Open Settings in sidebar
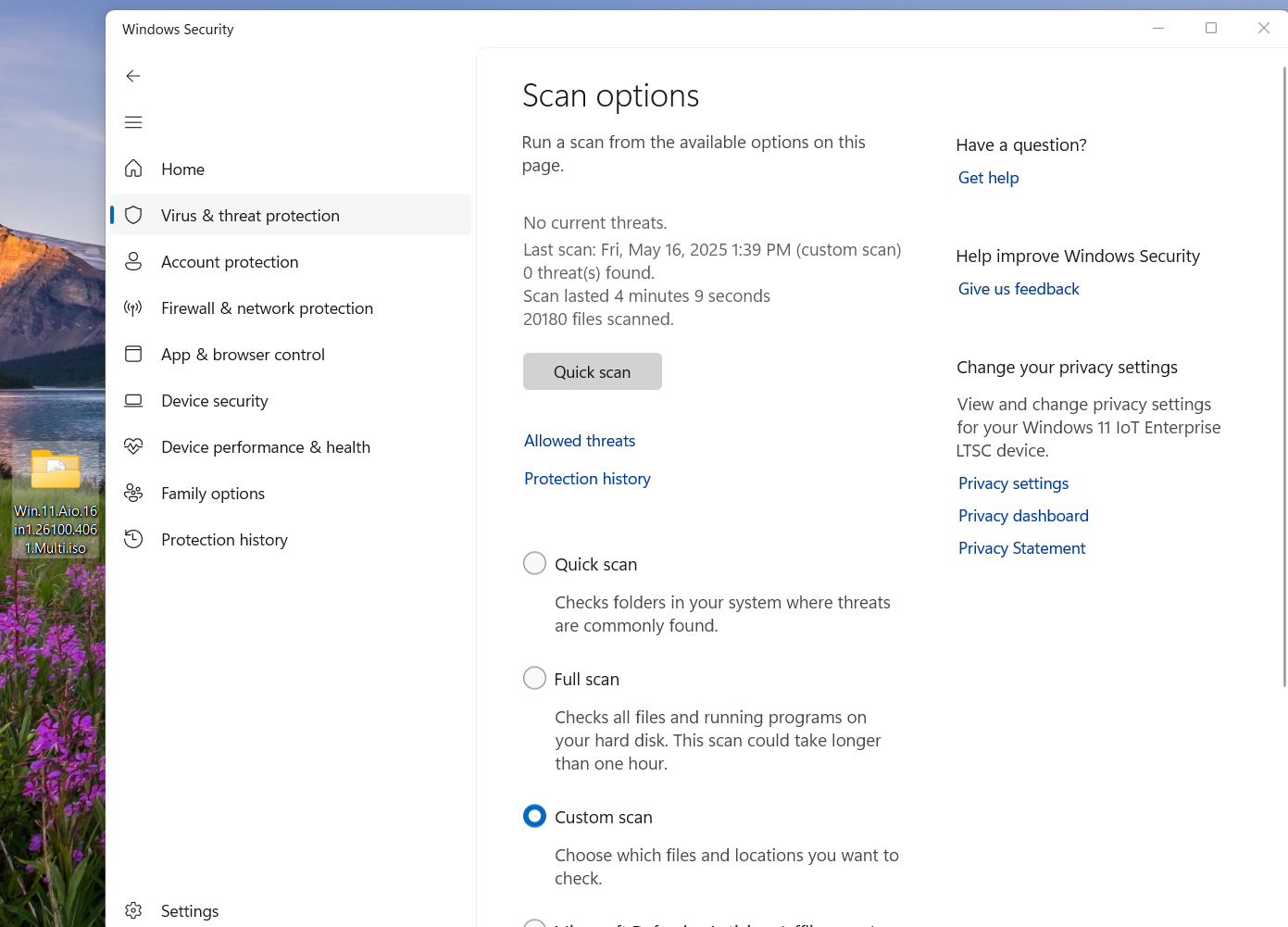Image resolution: width=1288 pixels, height=927 pixels. (291, 910)
